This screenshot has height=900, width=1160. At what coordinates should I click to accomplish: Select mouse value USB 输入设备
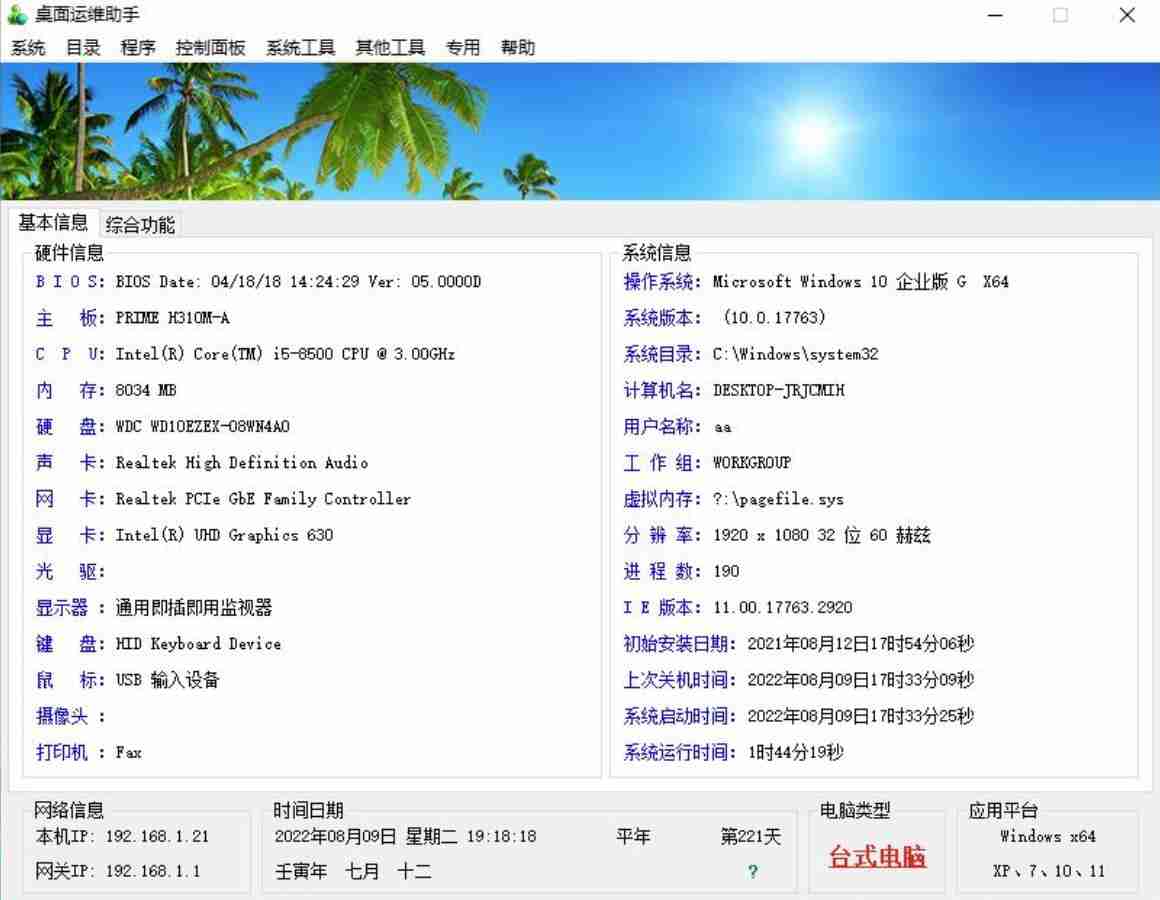tap(167, 680)
